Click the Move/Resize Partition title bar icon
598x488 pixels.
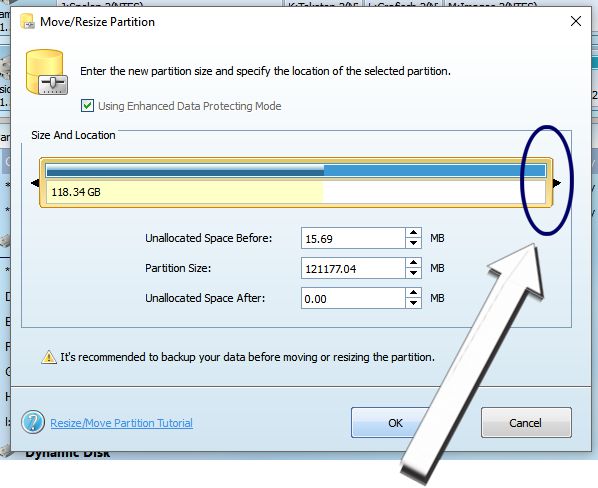coord(27,21)
